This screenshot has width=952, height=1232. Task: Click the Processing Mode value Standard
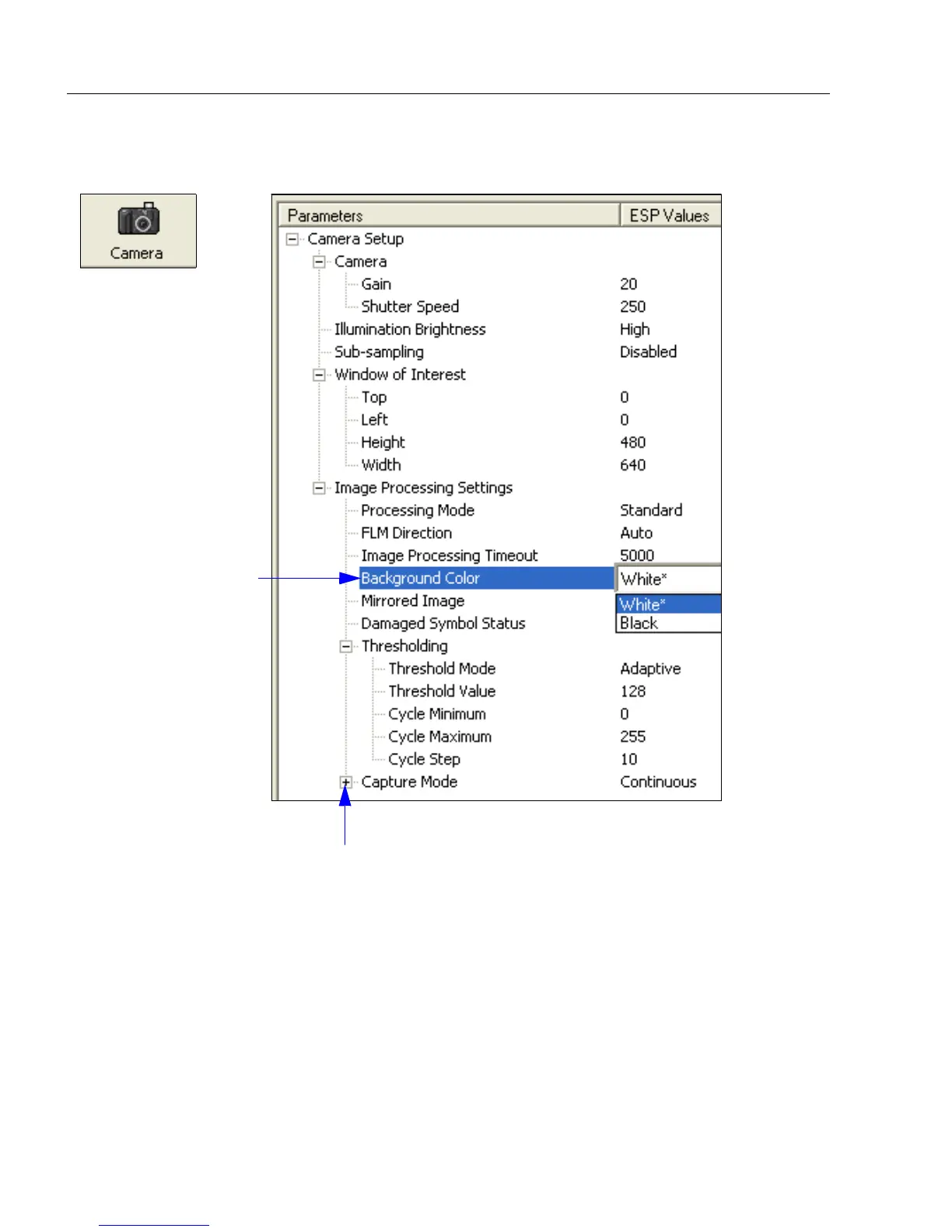coord(651,511)
